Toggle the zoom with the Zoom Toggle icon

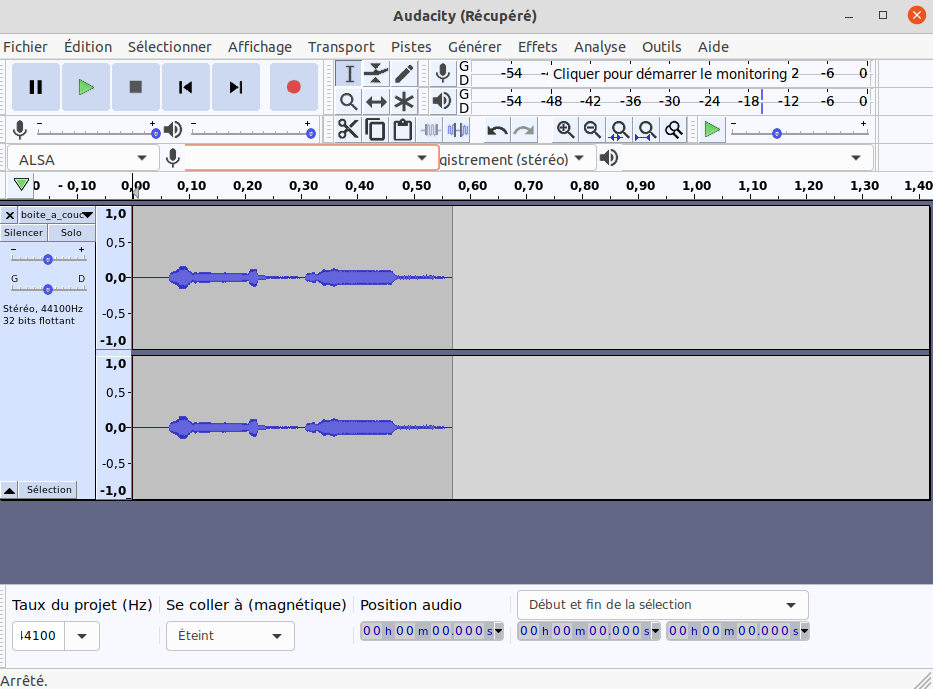click(674, 130)
